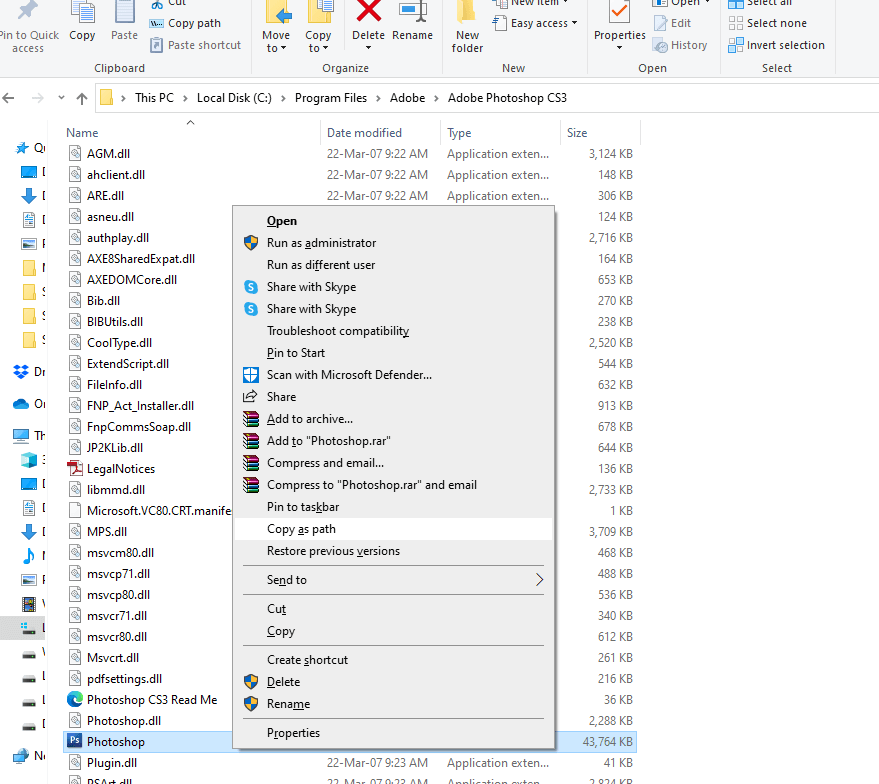Click Create shortcut in context menu
Screen dimensions: 879x784
click(x=307, y=660)
